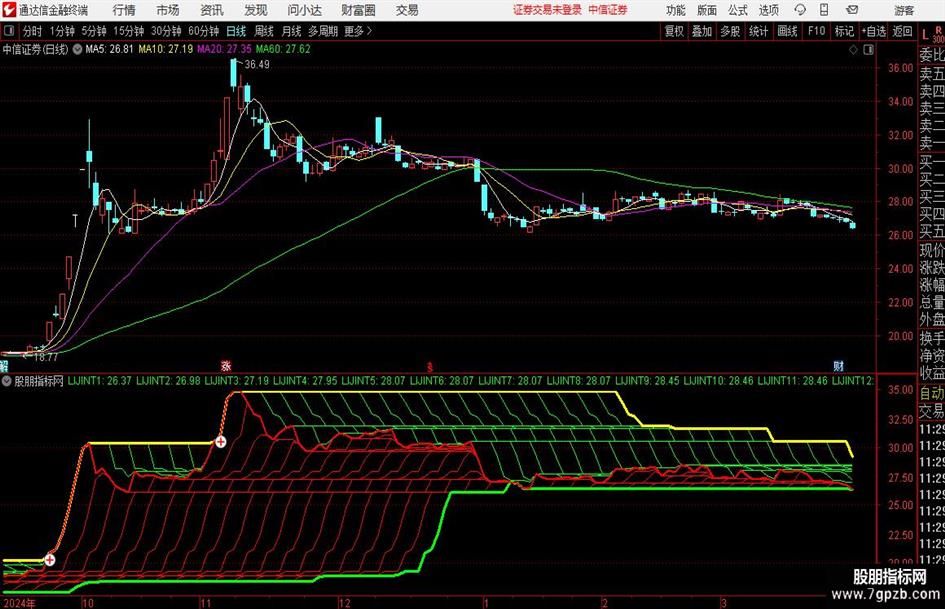Viewport: 945px width, 609px height.
Task: Click the 返回 back button
Action: [902, 31]
